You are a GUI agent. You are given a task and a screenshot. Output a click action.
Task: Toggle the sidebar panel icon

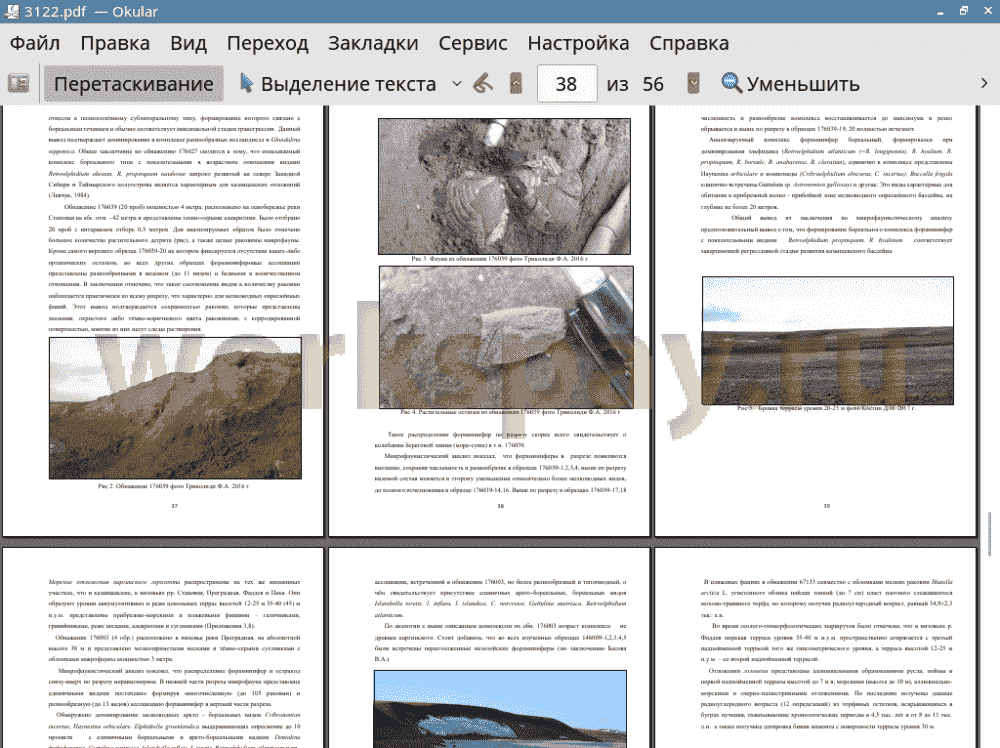point(18,84)
